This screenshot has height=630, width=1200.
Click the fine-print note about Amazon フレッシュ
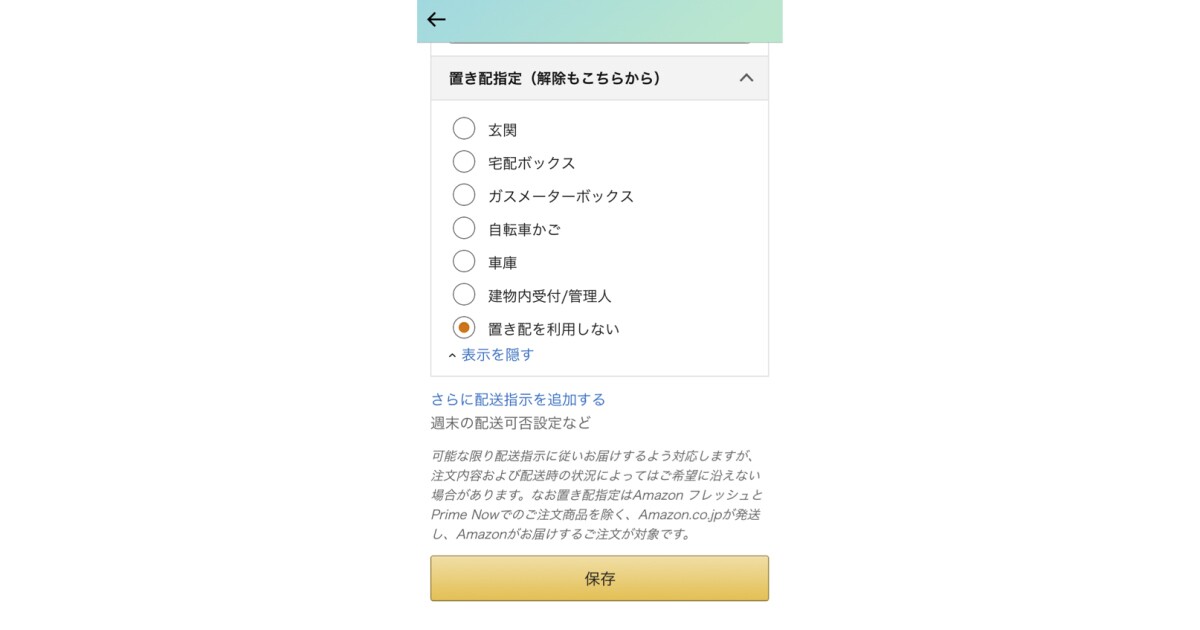pos(598,493)
